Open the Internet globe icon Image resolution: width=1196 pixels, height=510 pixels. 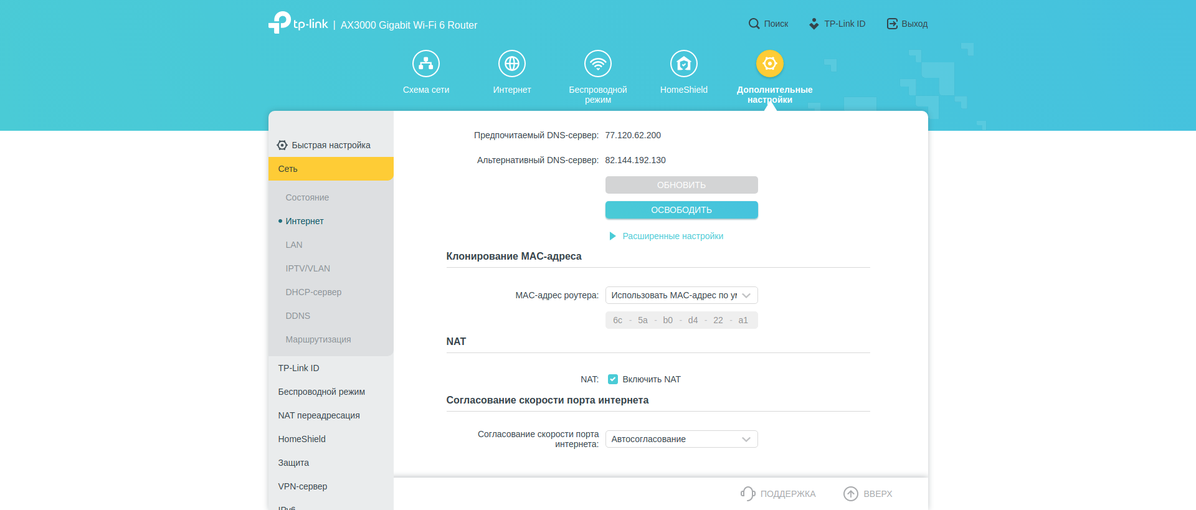[x=512, y=63]
